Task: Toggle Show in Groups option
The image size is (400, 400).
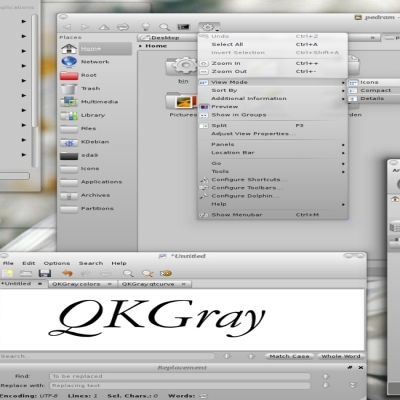Action: tap(273, 115)
